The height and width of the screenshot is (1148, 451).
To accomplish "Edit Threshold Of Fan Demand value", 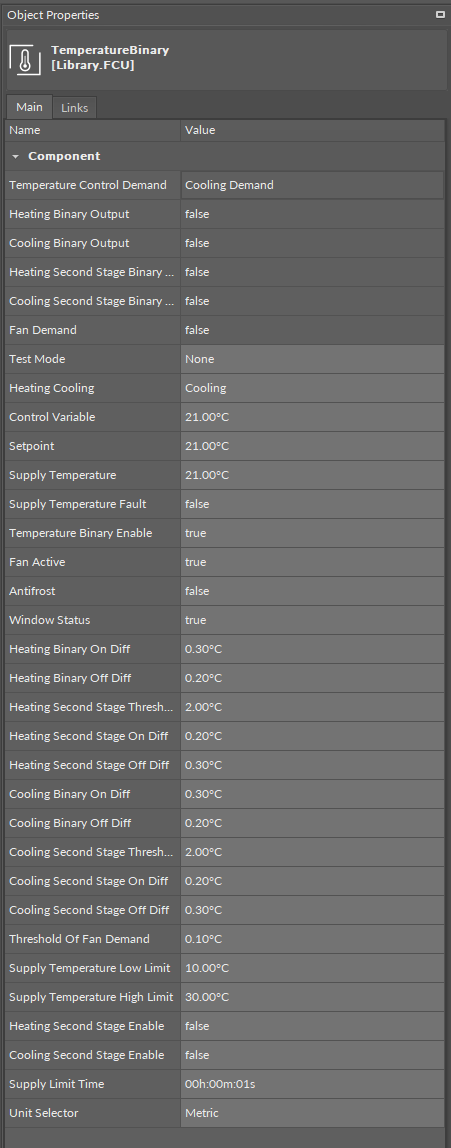I will point(312,939).
